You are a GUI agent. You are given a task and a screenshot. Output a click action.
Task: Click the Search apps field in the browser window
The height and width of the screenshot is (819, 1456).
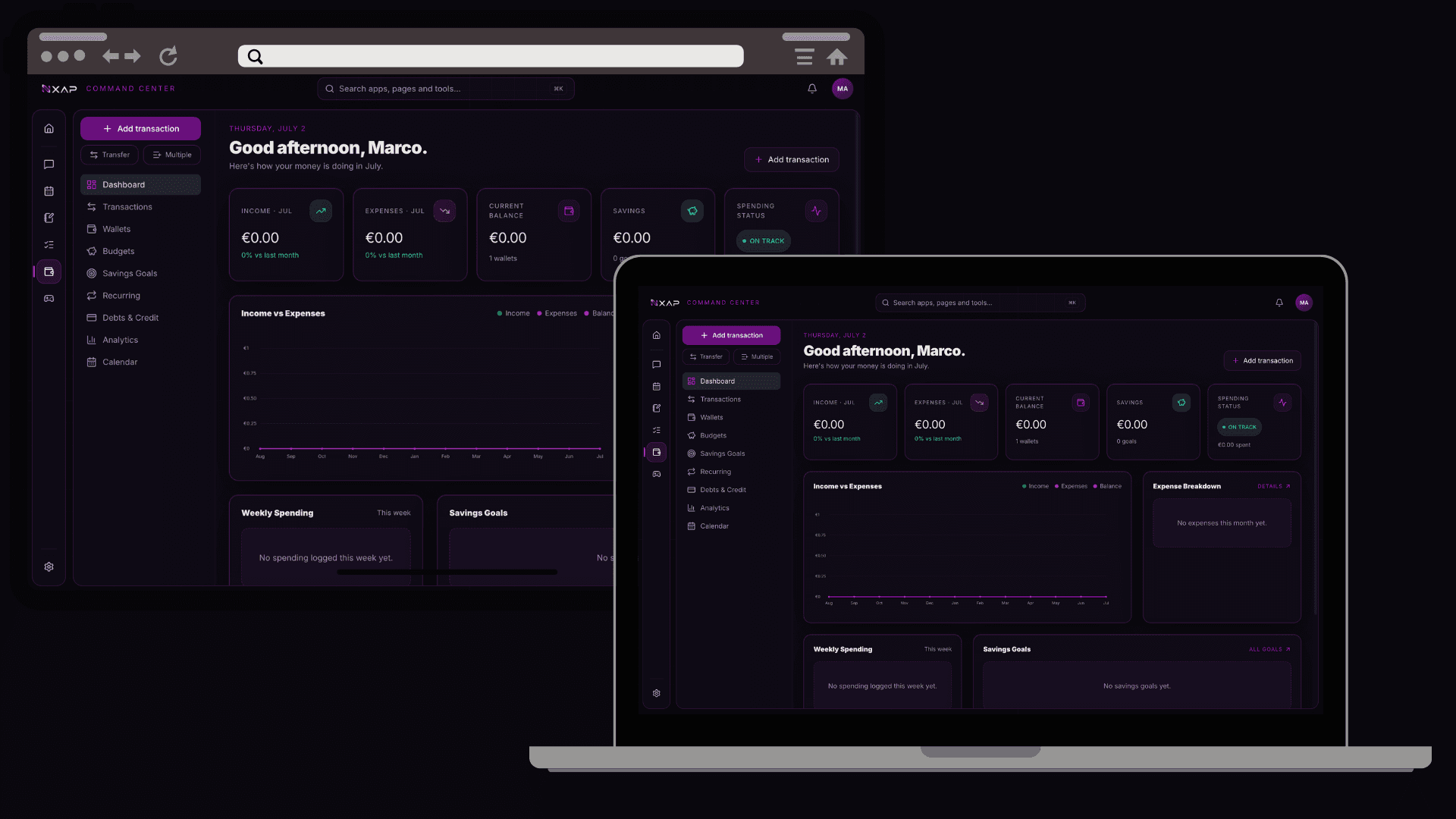446,89
